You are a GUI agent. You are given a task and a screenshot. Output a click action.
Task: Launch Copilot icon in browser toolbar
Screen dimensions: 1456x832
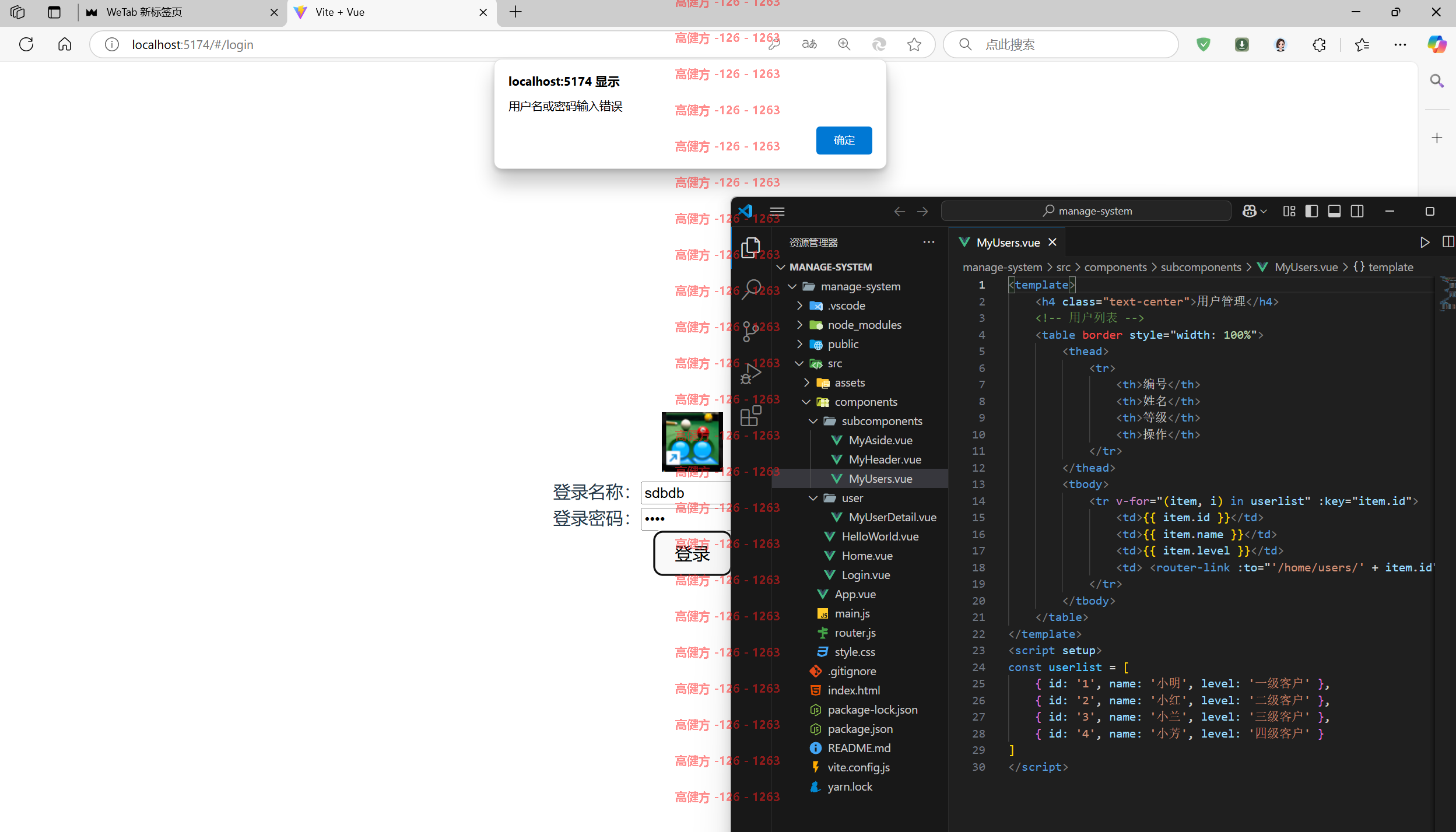[1437, 44]
